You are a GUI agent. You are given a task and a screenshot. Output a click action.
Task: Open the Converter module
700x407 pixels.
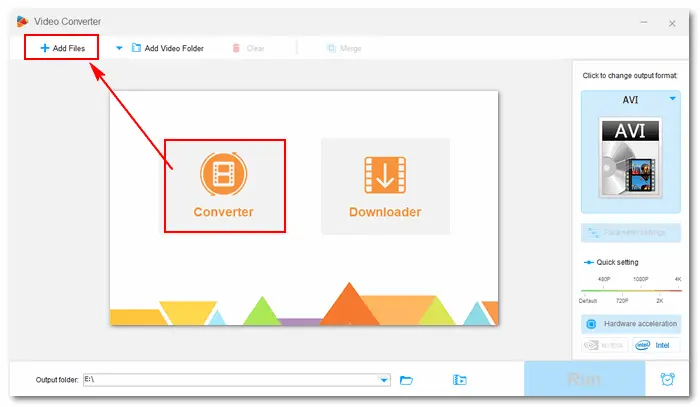tap(225, 186)
